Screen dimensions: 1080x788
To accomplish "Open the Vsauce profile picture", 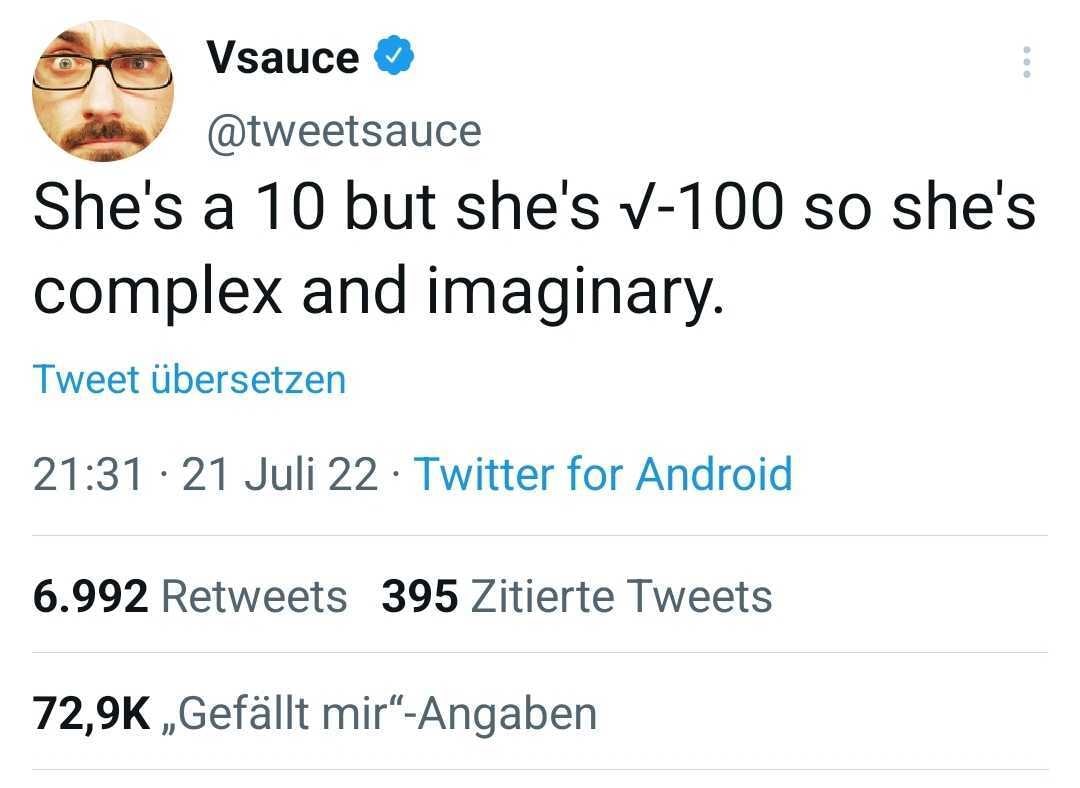I will click(x=103, y=91).
